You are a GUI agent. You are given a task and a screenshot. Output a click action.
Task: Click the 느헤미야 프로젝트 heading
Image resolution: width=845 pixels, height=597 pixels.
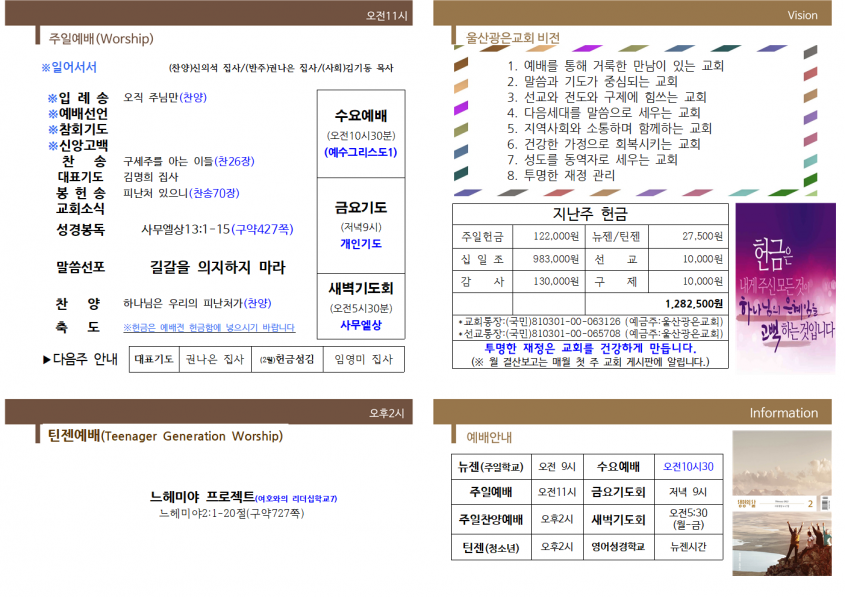pyautogui.click(x=202, y=496)
